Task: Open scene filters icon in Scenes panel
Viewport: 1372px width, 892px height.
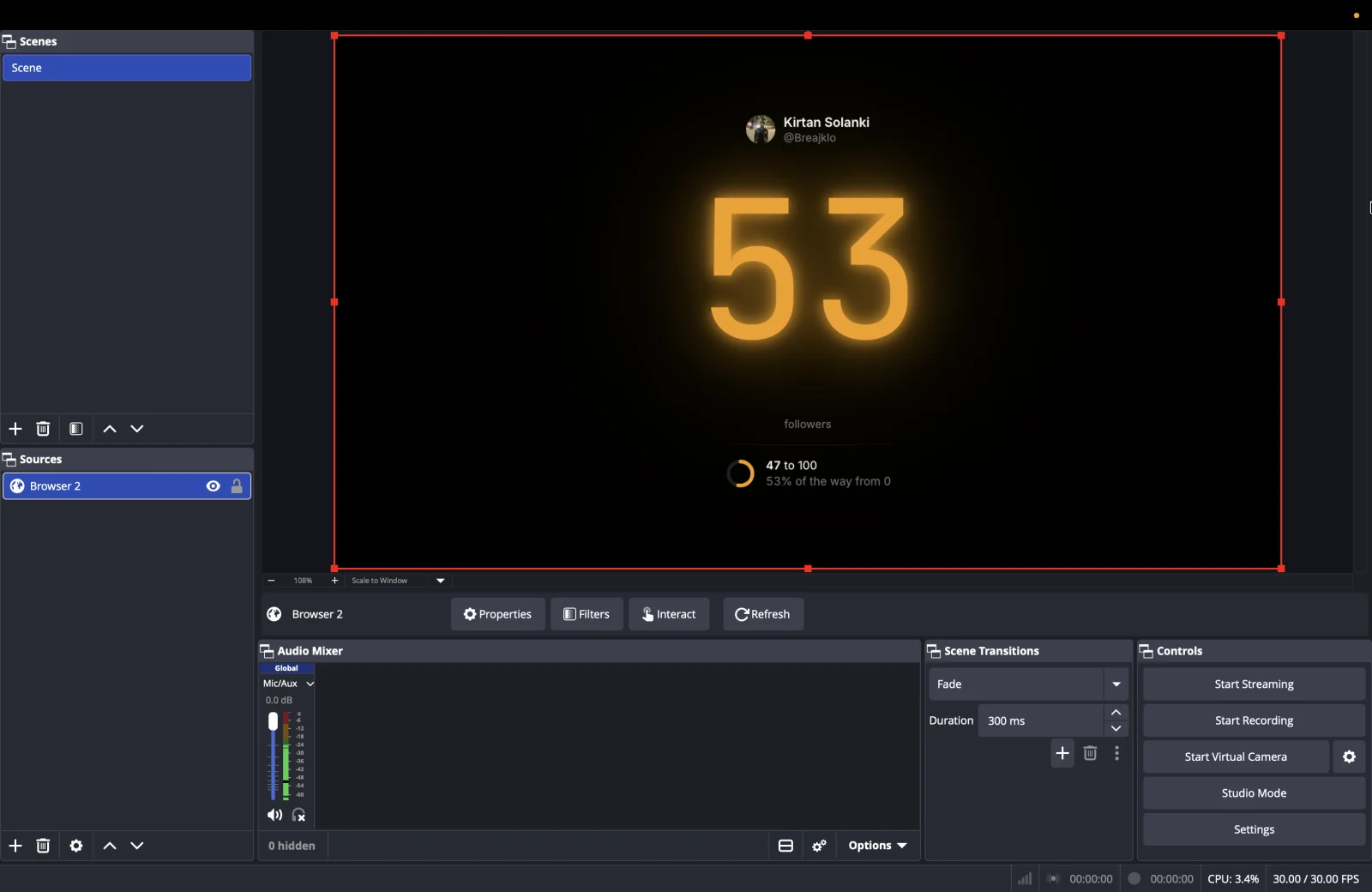Action: click(x=76, y=429)
